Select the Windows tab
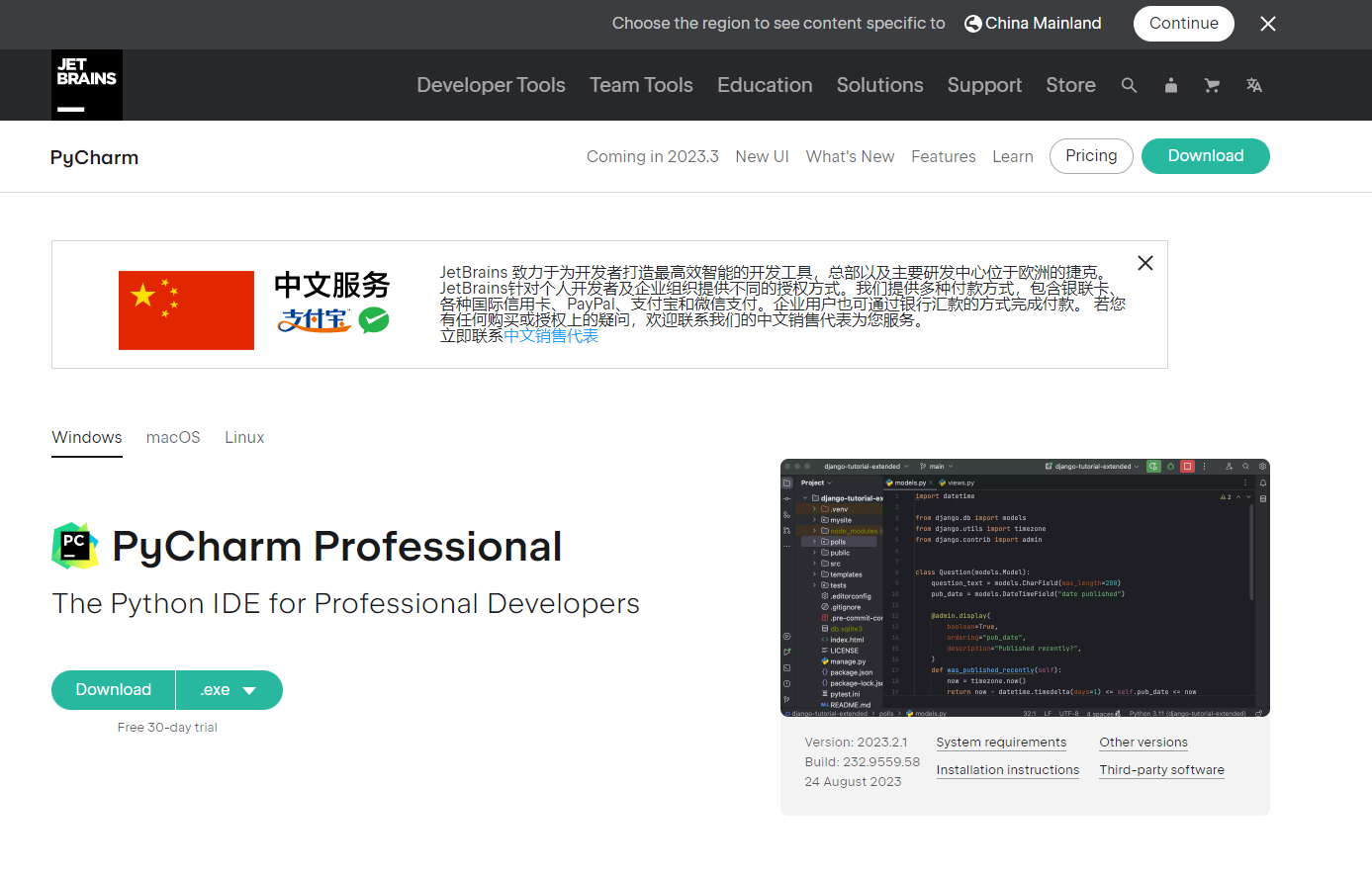Image resolution: width=1372 pixels, height=876 pixels. (x=87, y=438)
